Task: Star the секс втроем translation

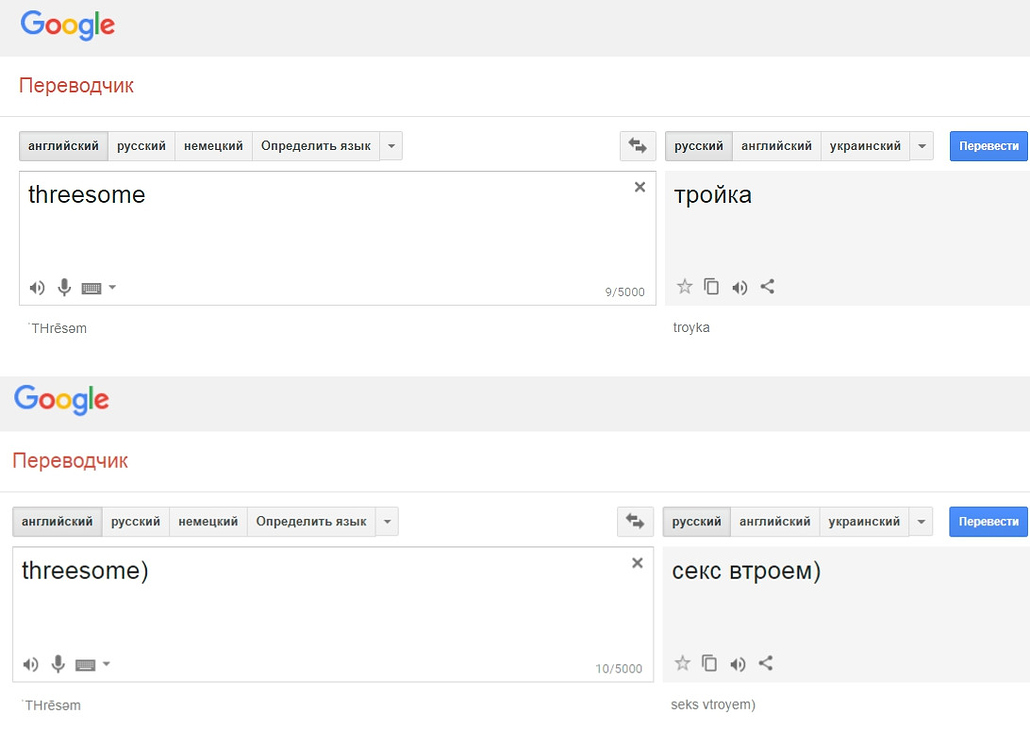Action: tap(683, 663)
